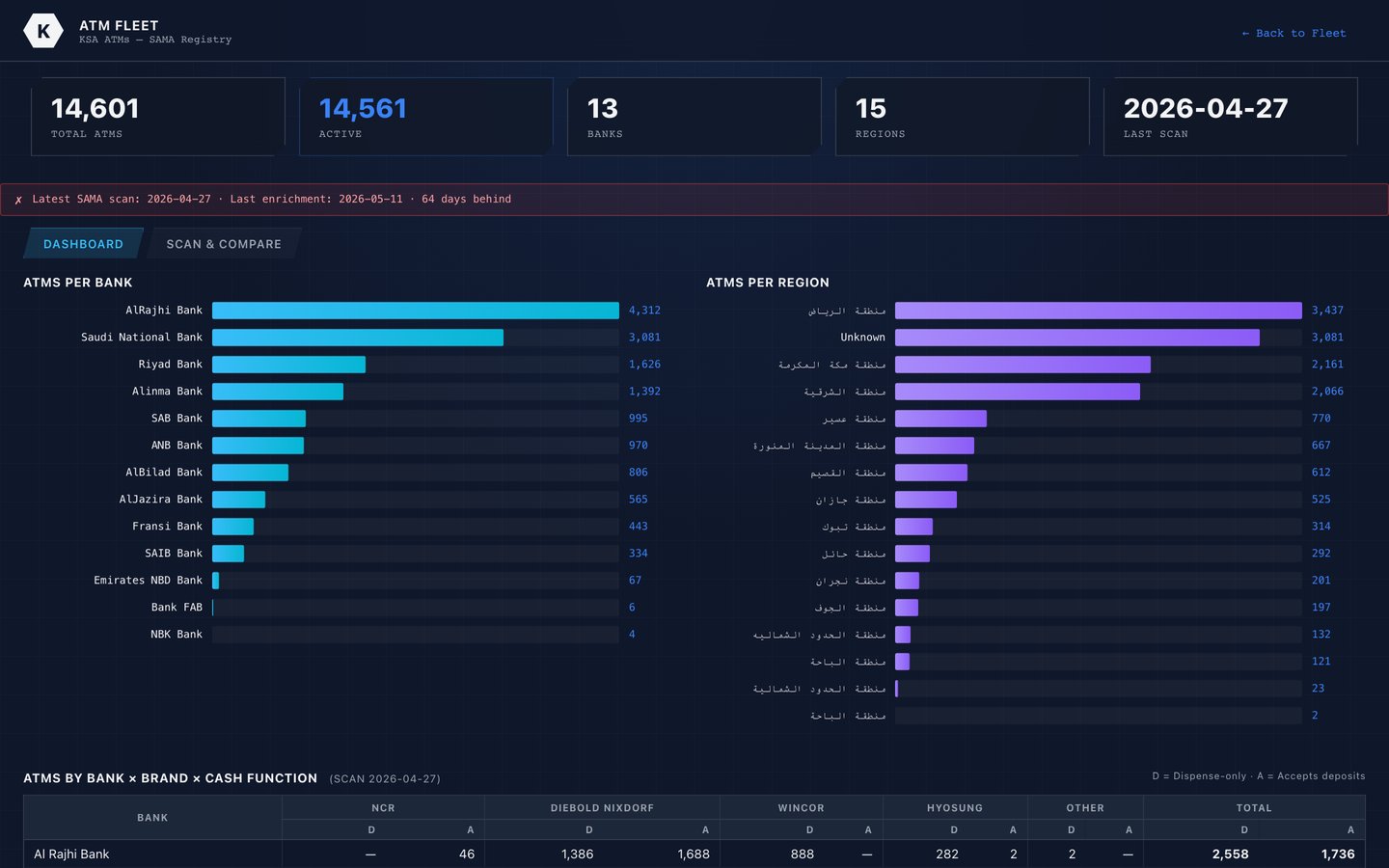
Task: Click the region value 292
Action: 1321,554
